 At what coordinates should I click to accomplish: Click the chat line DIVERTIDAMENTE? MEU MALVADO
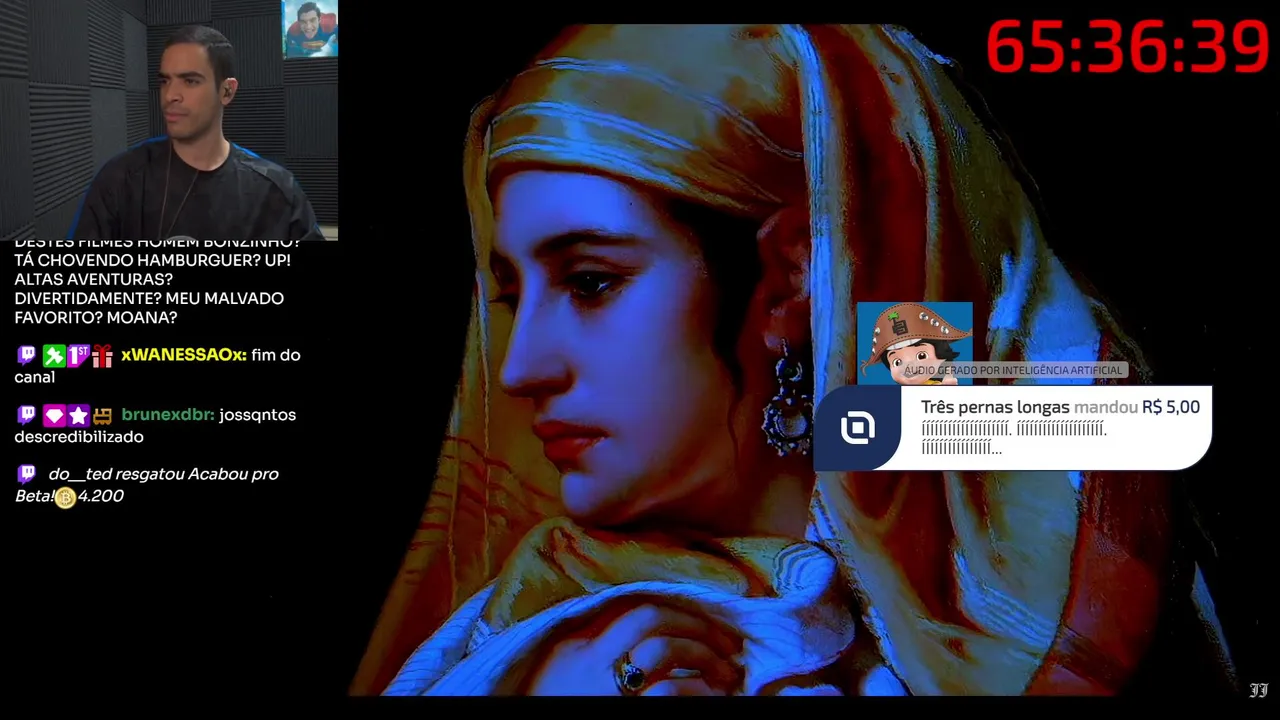click(x=149, y=298)
